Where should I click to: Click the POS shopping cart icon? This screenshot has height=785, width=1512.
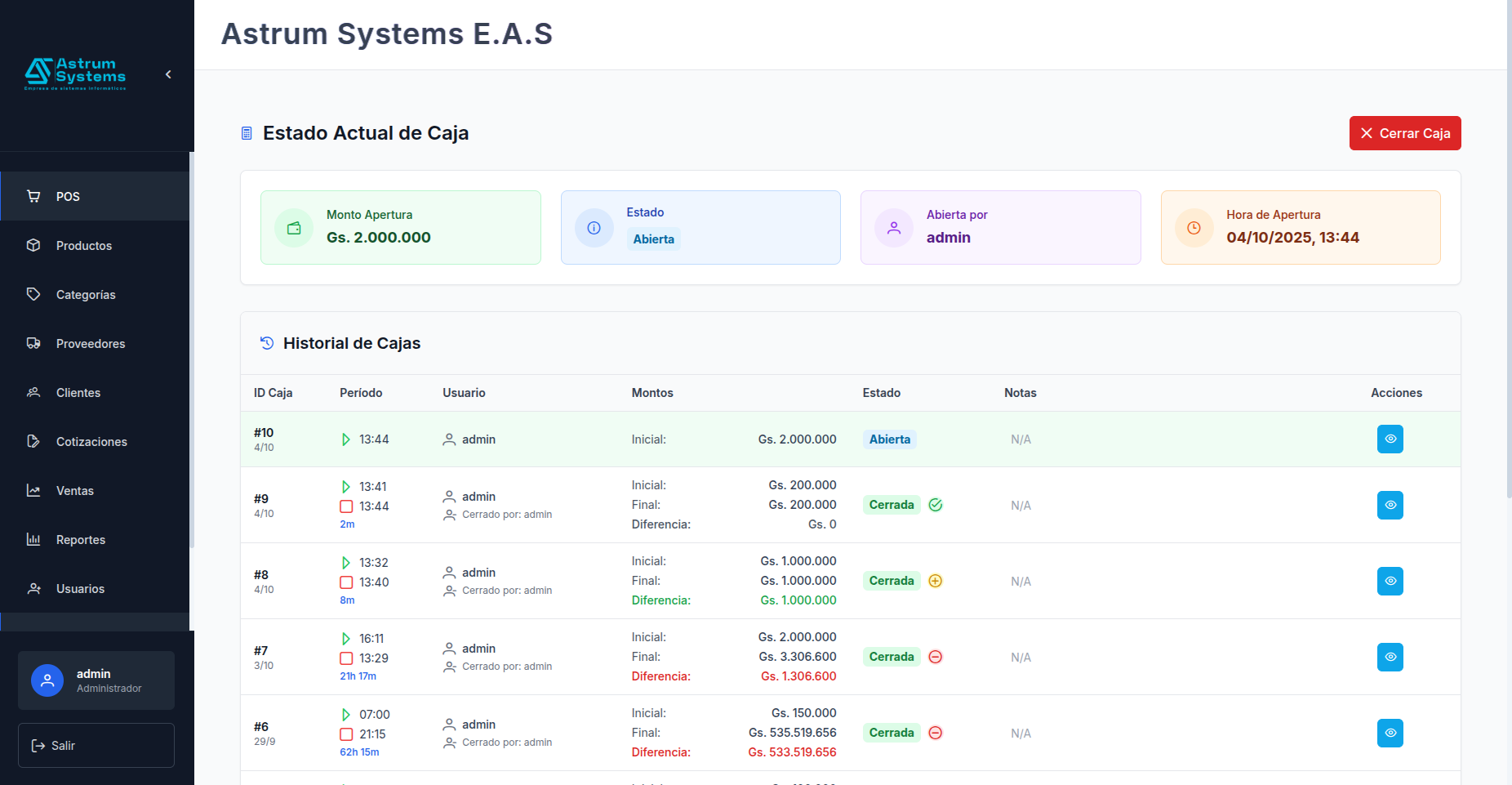pos(33,196)
